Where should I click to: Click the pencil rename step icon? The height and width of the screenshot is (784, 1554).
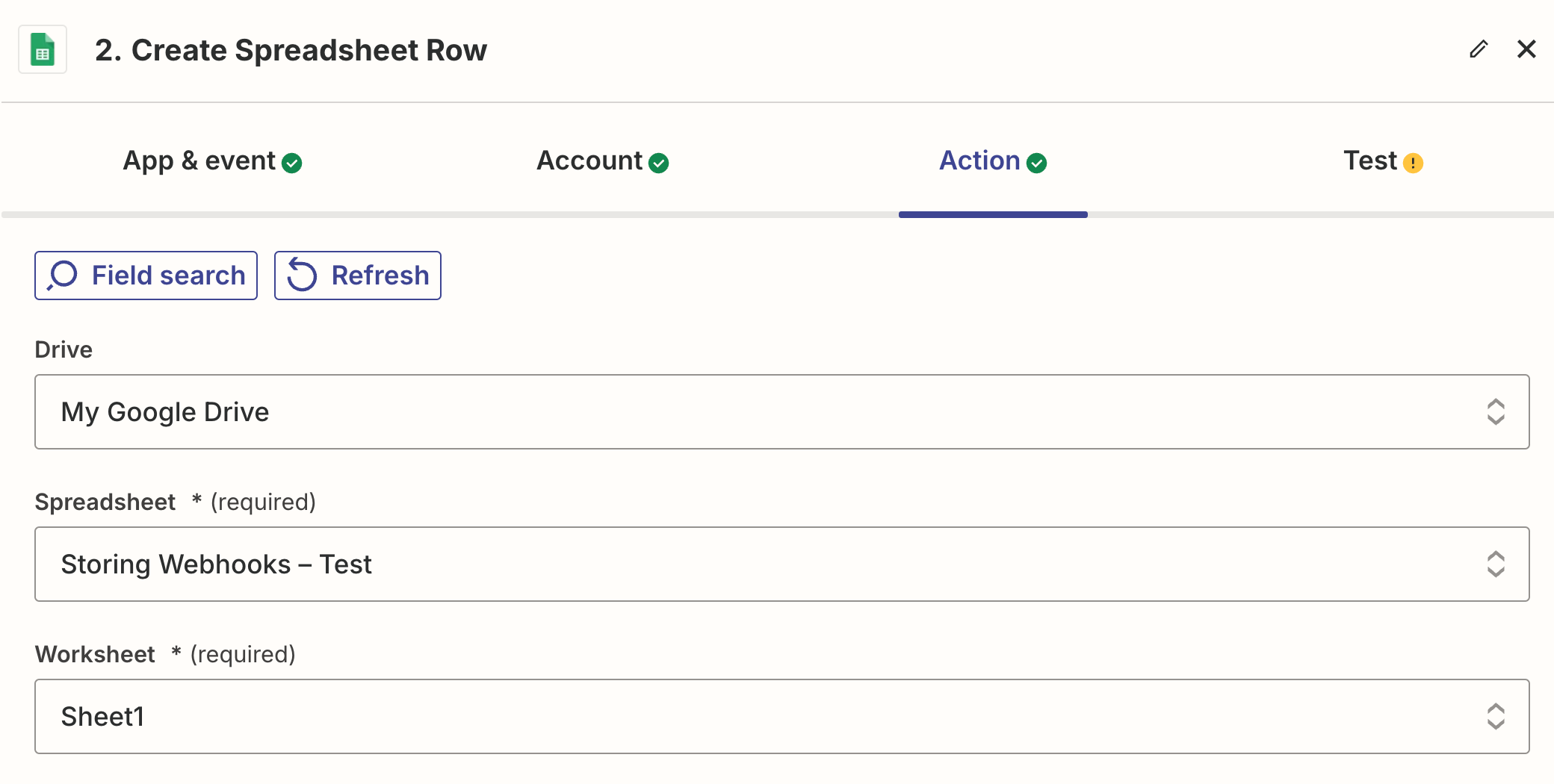(x=1479, y=49)
